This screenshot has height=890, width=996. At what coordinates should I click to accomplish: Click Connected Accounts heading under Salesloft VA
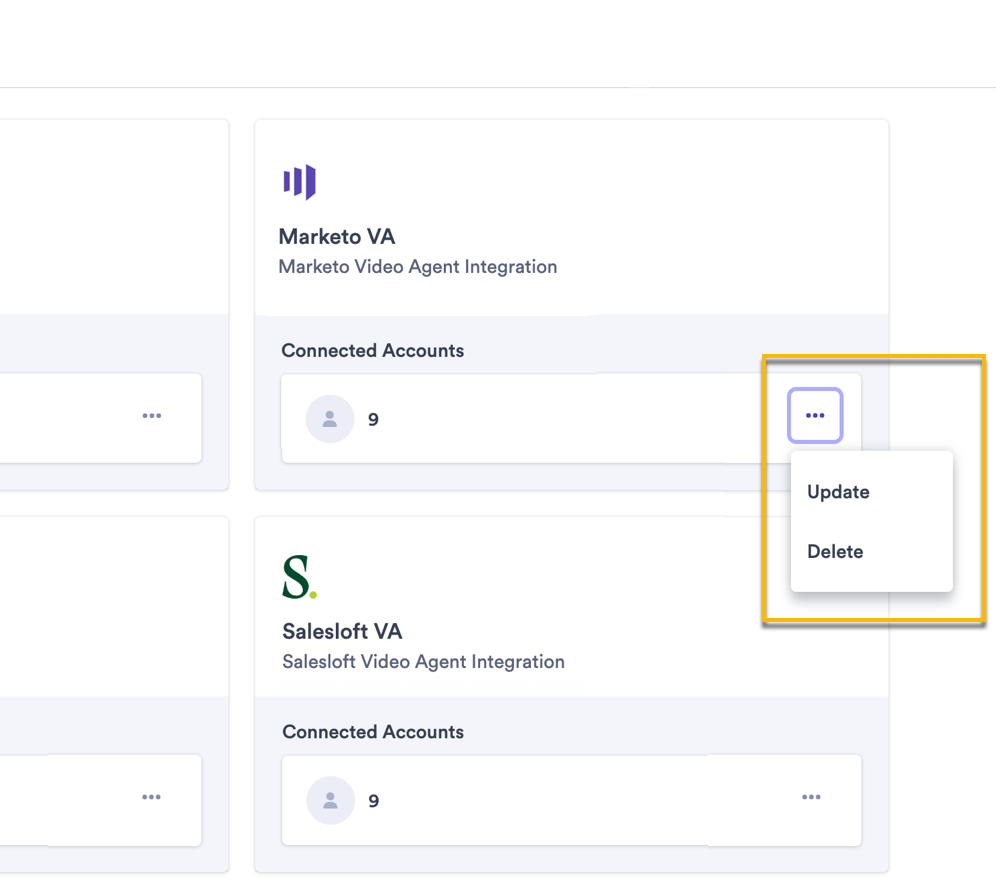(373, 732)
